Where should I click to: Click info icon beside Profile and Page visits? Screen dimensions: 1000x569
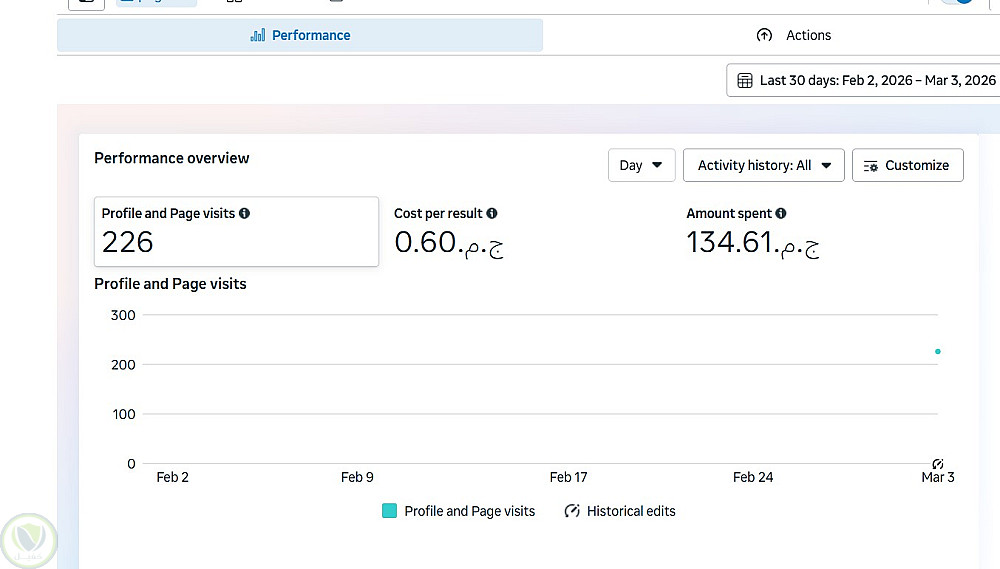pyautogui.click(x=245, y=213)
